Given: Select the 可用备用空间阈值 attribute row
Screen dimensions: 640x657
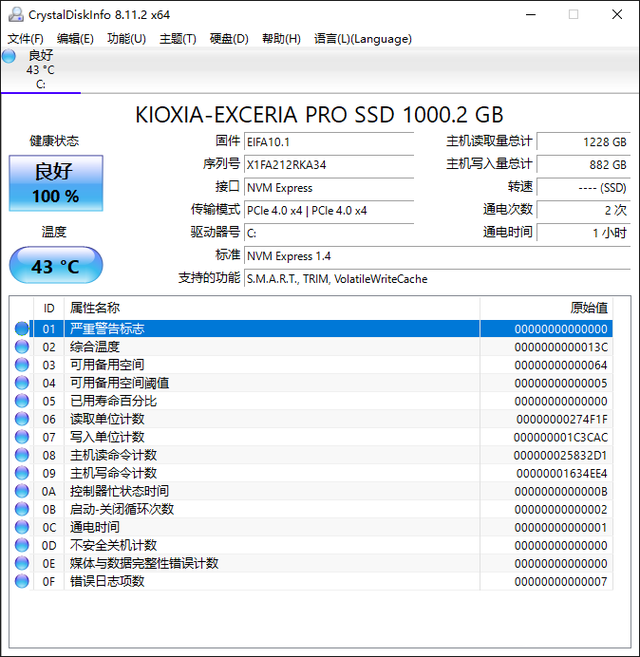Looking at the screenshot, I should 313,383.
